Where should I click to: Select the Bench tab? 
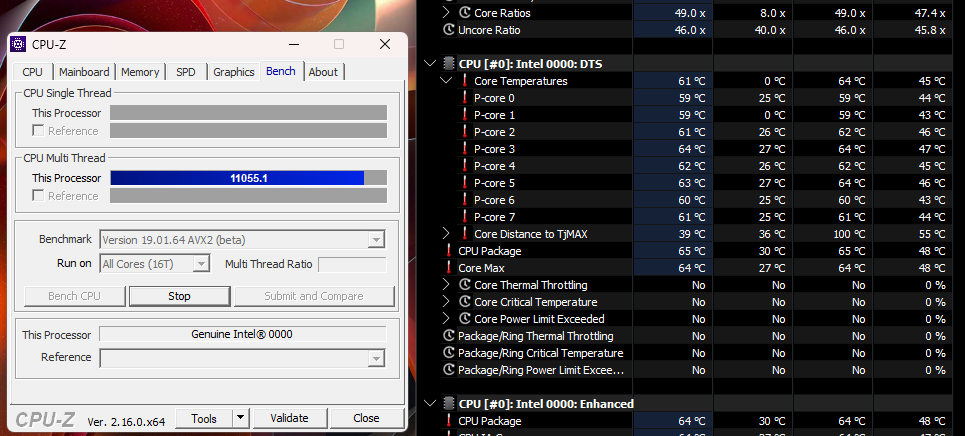tap(281, 71)
